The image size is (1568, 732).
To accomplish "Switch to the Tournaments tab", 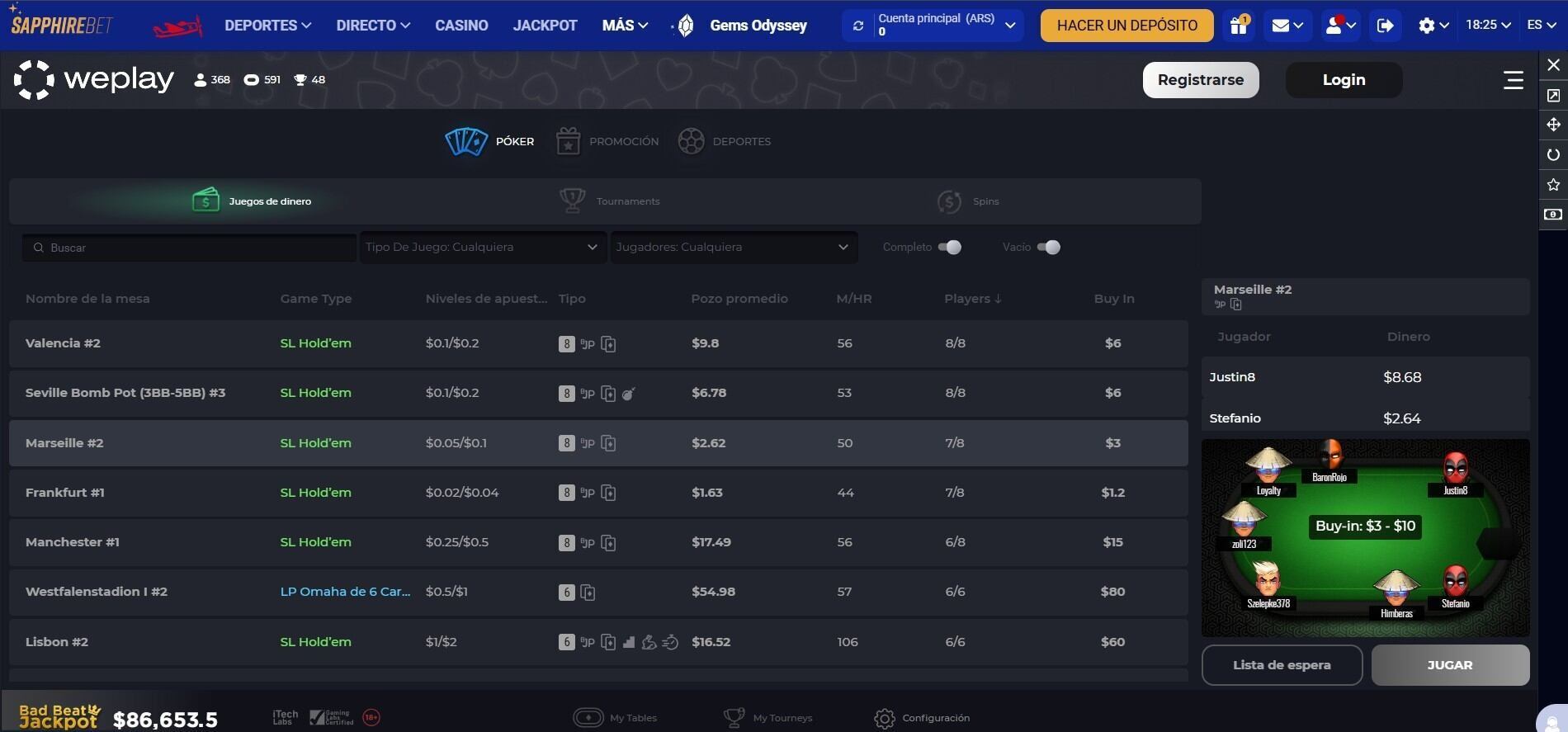I will [610, 201].
